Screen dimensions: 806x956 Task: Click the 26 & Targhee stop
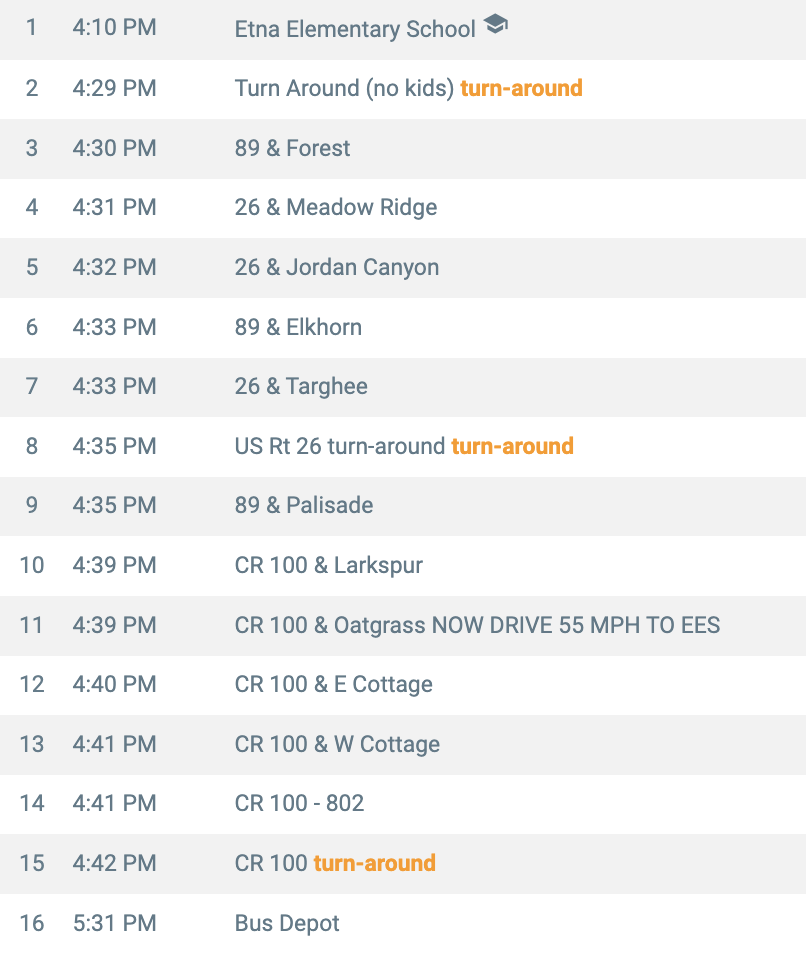point(301,386)
